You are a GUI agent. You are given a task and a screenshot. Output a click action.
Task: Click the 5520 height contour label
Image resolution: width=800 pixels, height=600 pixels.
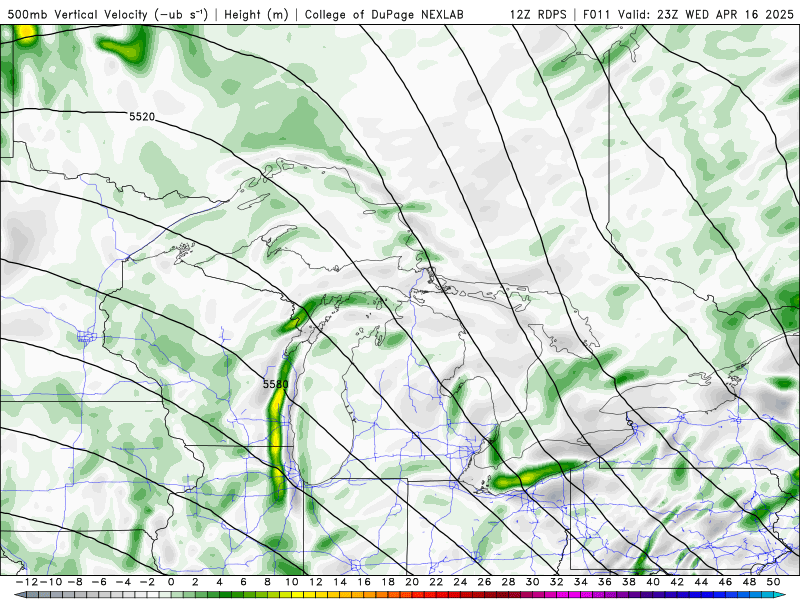(x=141, y=117)
